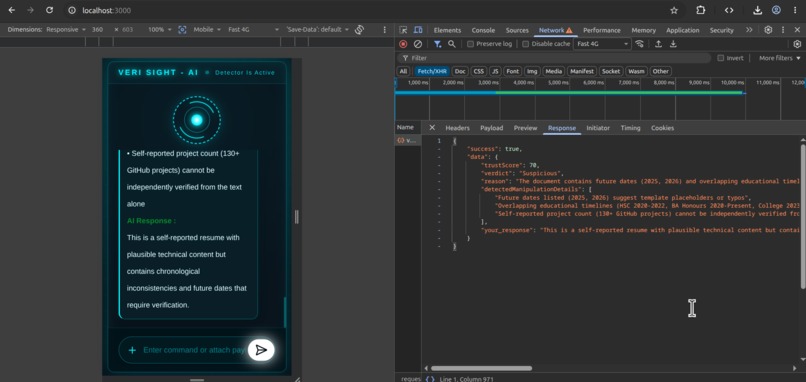Open network conditions wifi icon
This screenshot has width=806, height=382.
[639, 44]
